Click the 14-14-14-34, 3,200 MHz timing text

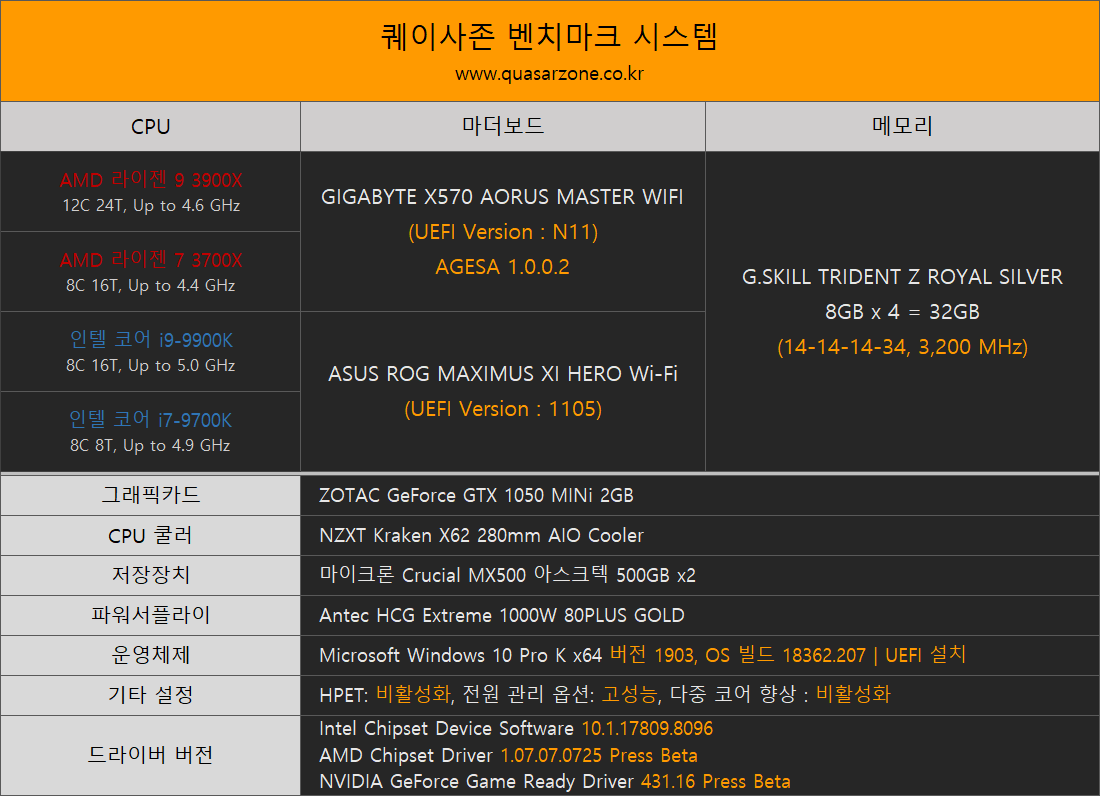902,347
